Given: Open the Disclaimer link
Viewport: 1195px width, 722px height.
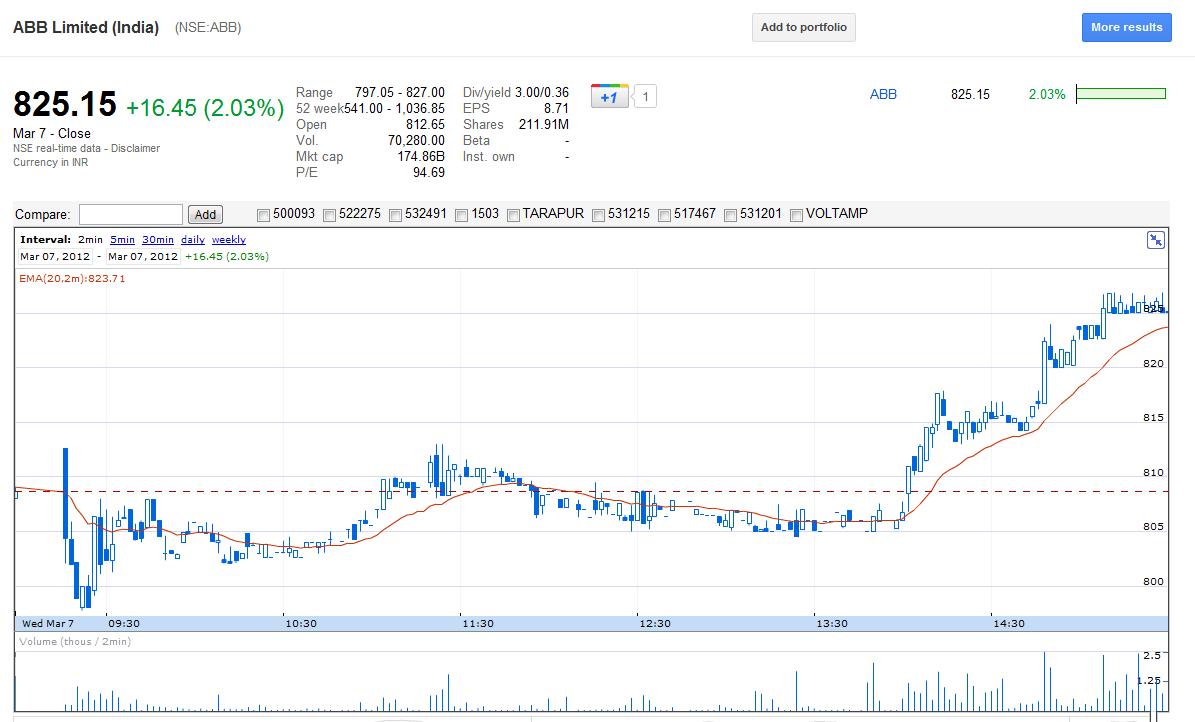Looking at the screenshot, I should click(x=136, y=148).
